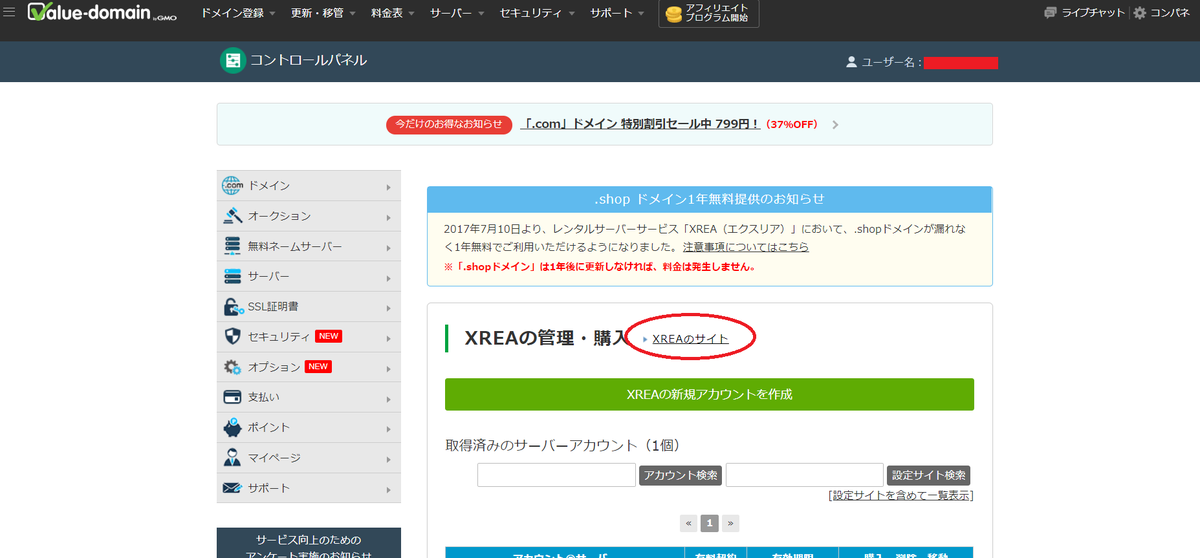Open the サポート top navigation dropdown
This screenshot has height=558, width=1200.
click(618, 13)
